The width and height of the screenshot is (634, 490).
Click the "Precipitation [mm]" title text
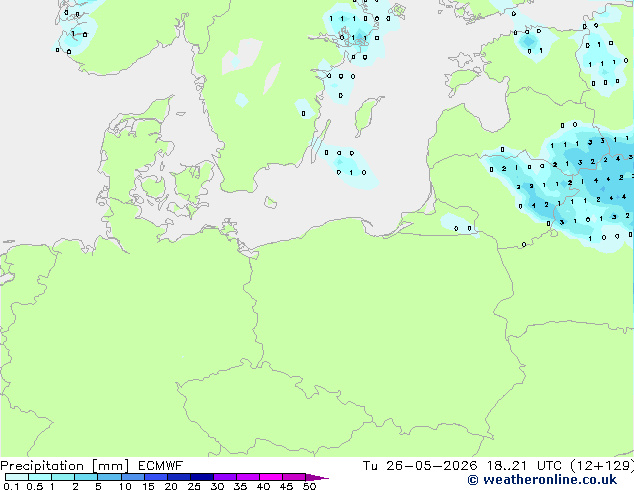(65, 466)
